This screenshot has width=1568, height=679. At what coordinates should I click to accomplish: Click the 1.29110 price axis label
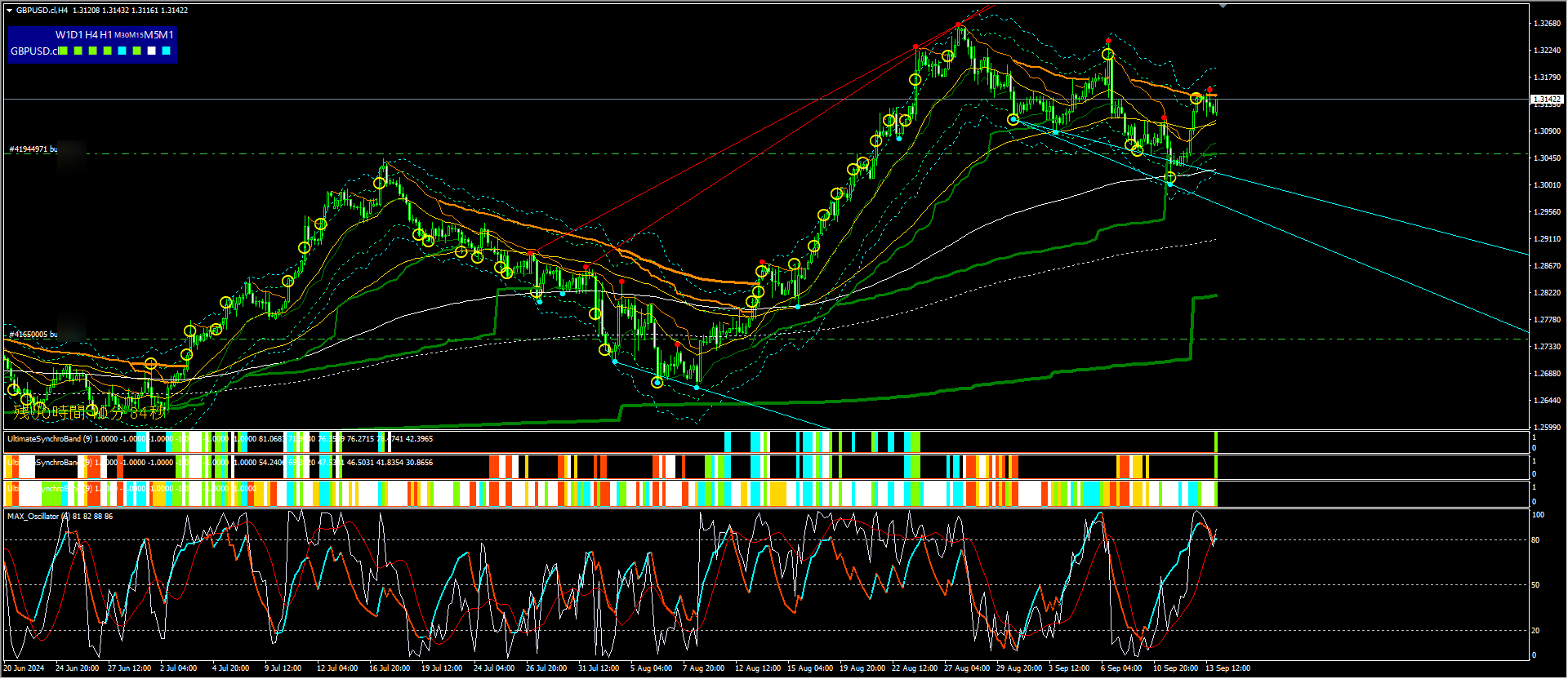tap(1547, 239)
